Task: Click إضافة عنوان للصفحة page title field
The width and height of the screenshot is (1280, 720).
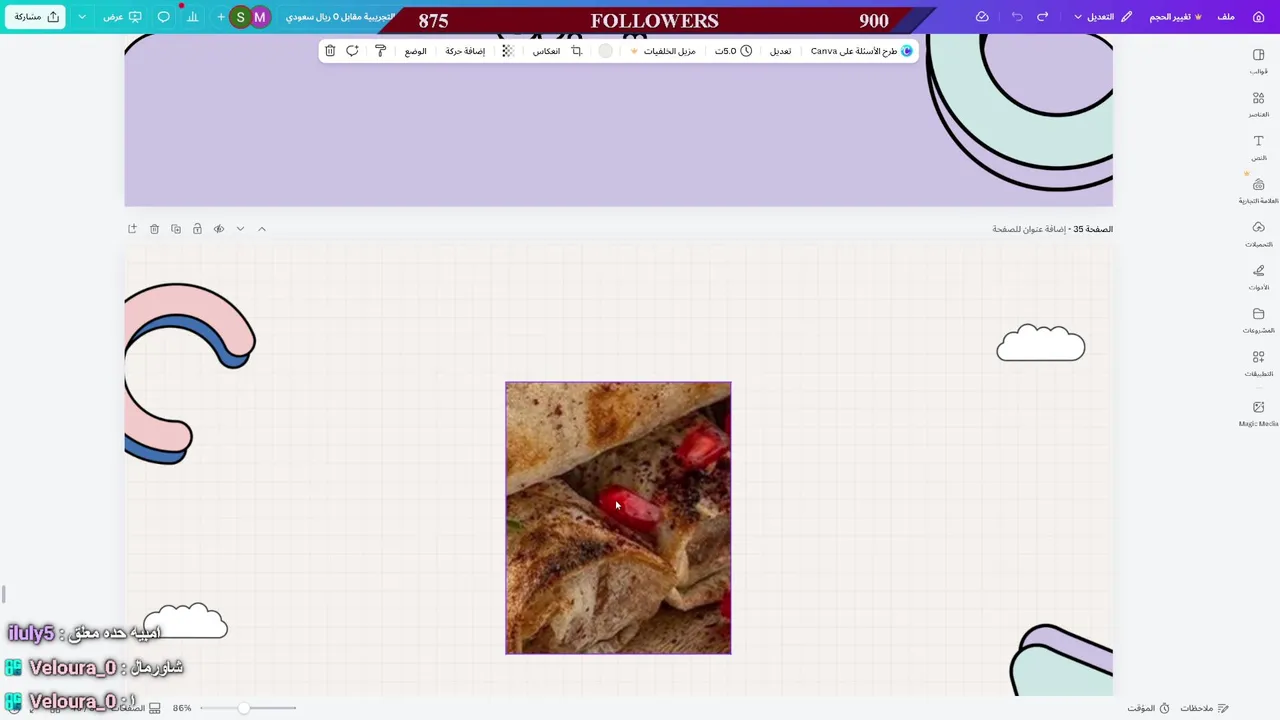Action: (x=1029, y=229)
